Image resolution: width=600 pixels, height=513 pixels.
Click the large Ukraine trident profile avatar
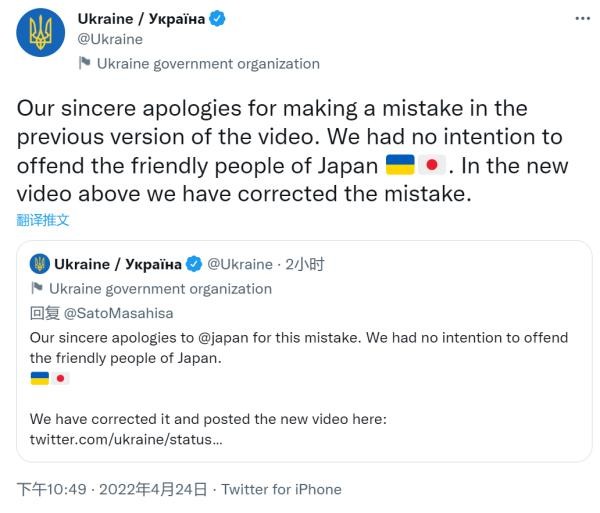pyautogui.click(x=41, y=37)
